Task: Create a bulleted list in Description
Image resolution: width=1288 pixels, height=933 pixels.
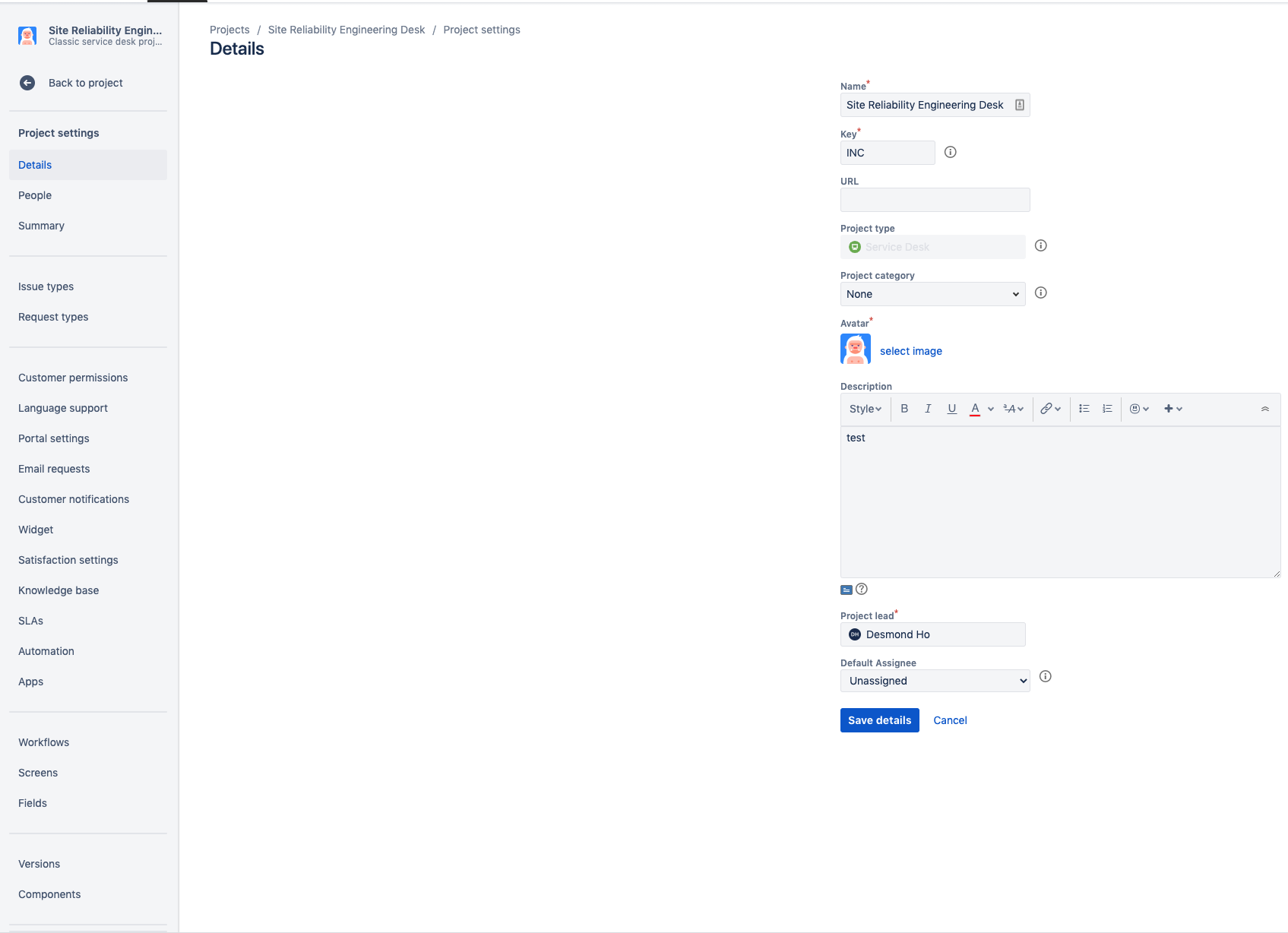Action: (x=1084, y=409)
